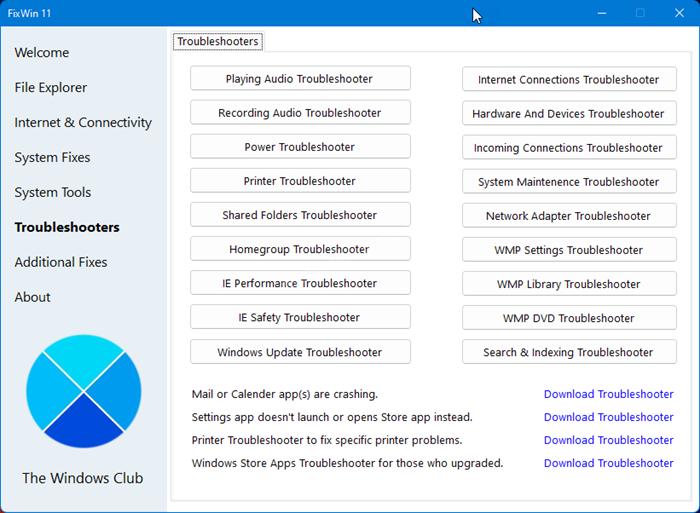
Task: Select Internet & Connectivity in sidebar
Action: click(83, 123)
